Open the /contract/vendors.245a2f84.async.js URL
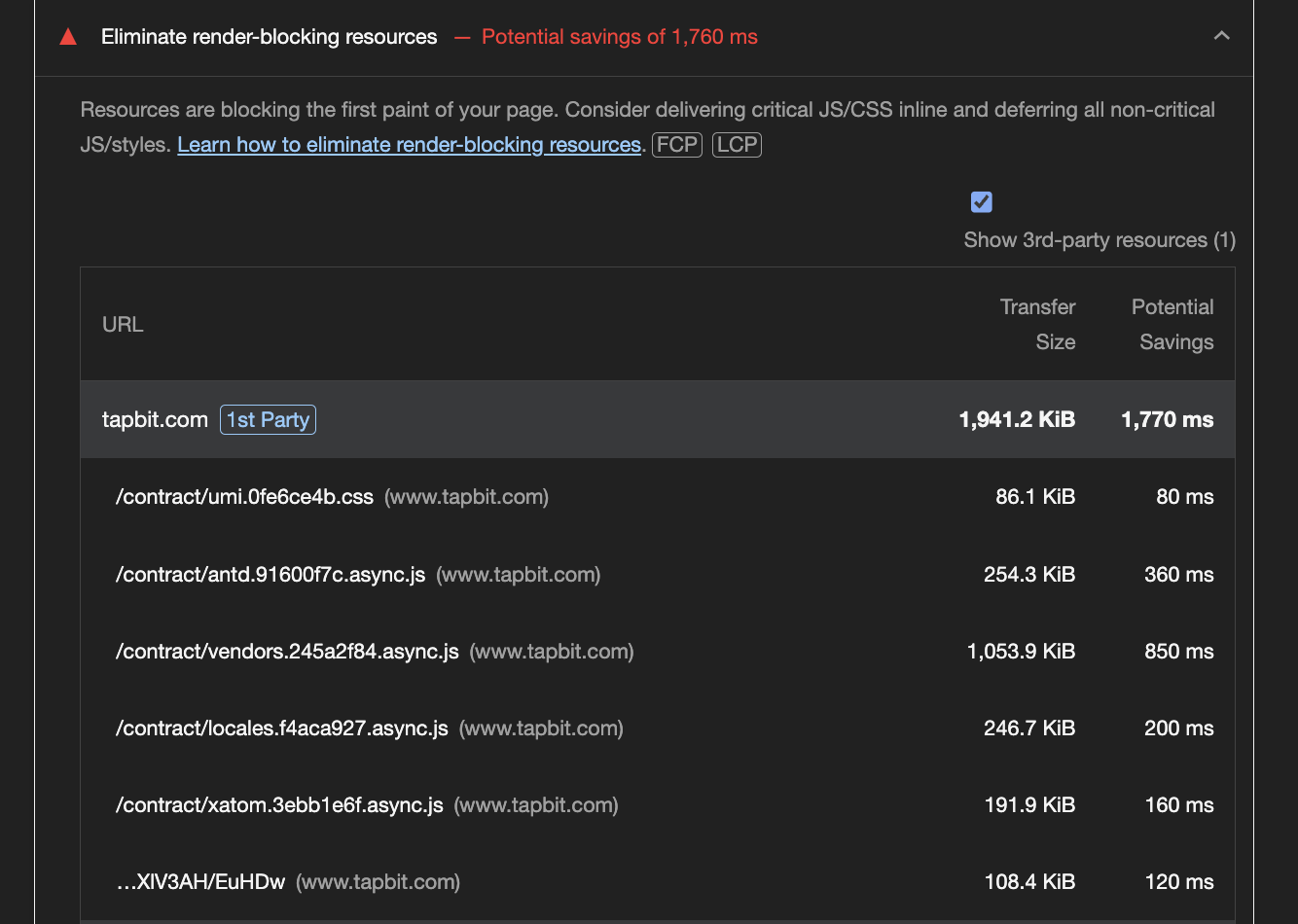 point(287,652)
